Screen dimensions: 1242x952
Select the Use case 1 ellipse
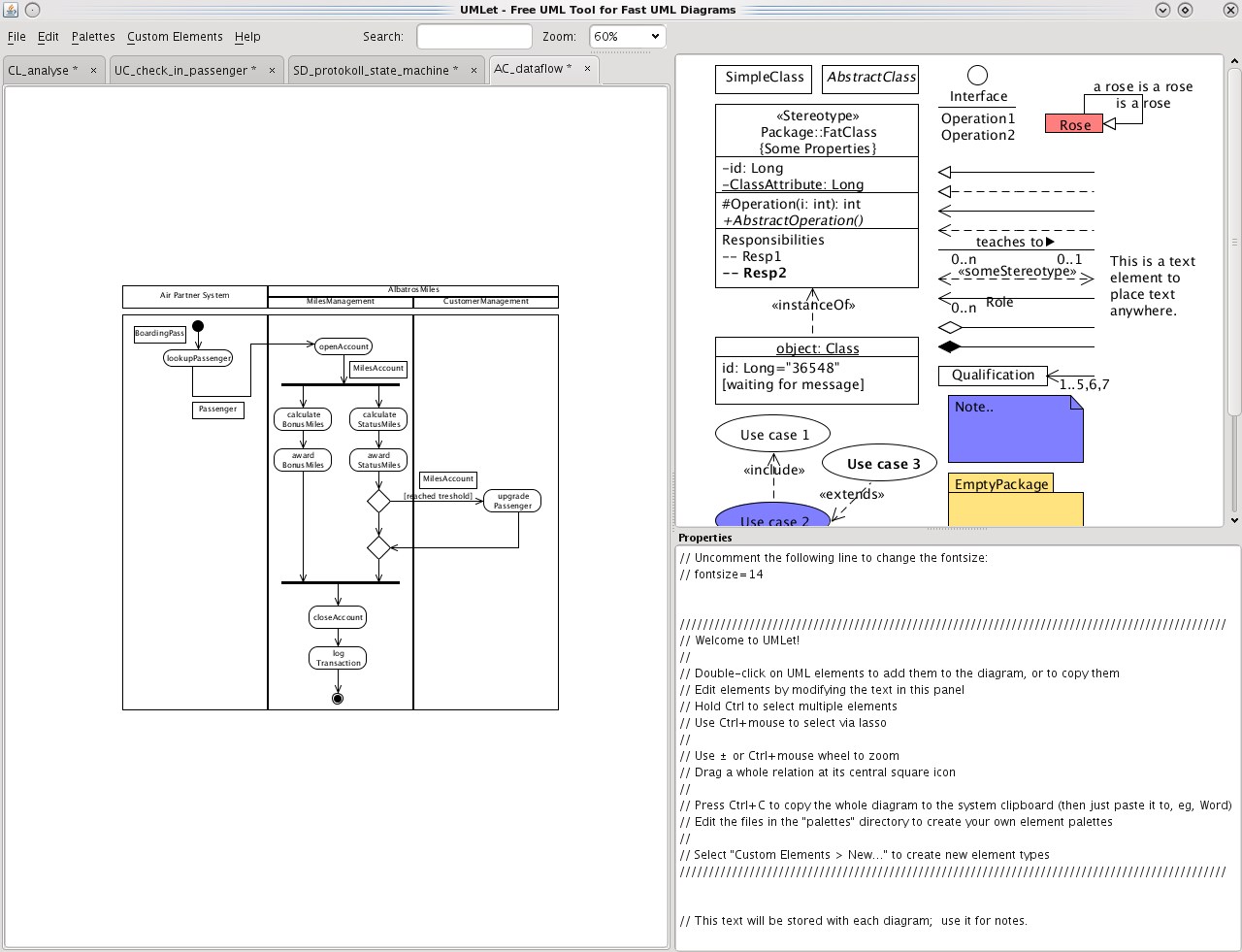[774, 435]
